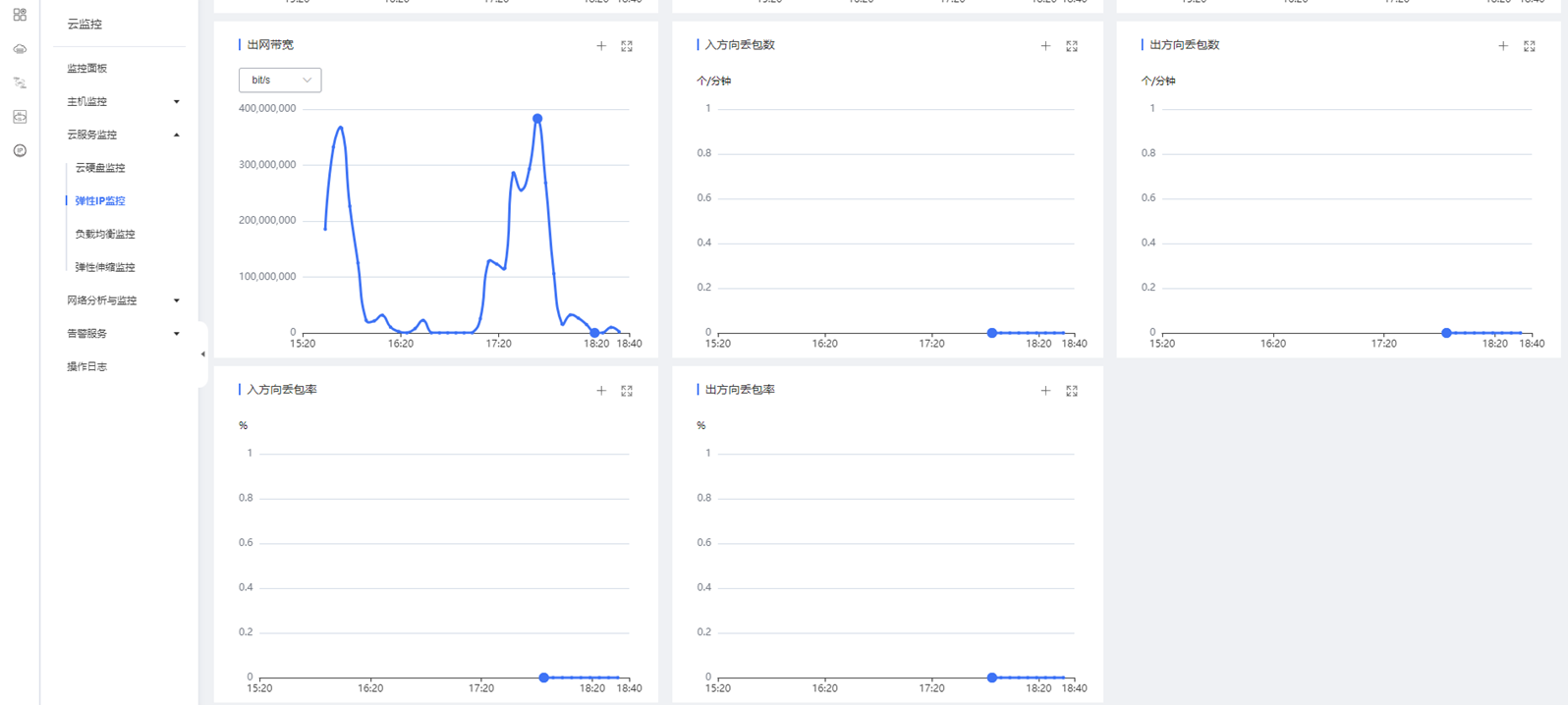Expand 出网带宽 chart to fullscreen
This screenshot has width=1568, height=705.
(627, 46)
